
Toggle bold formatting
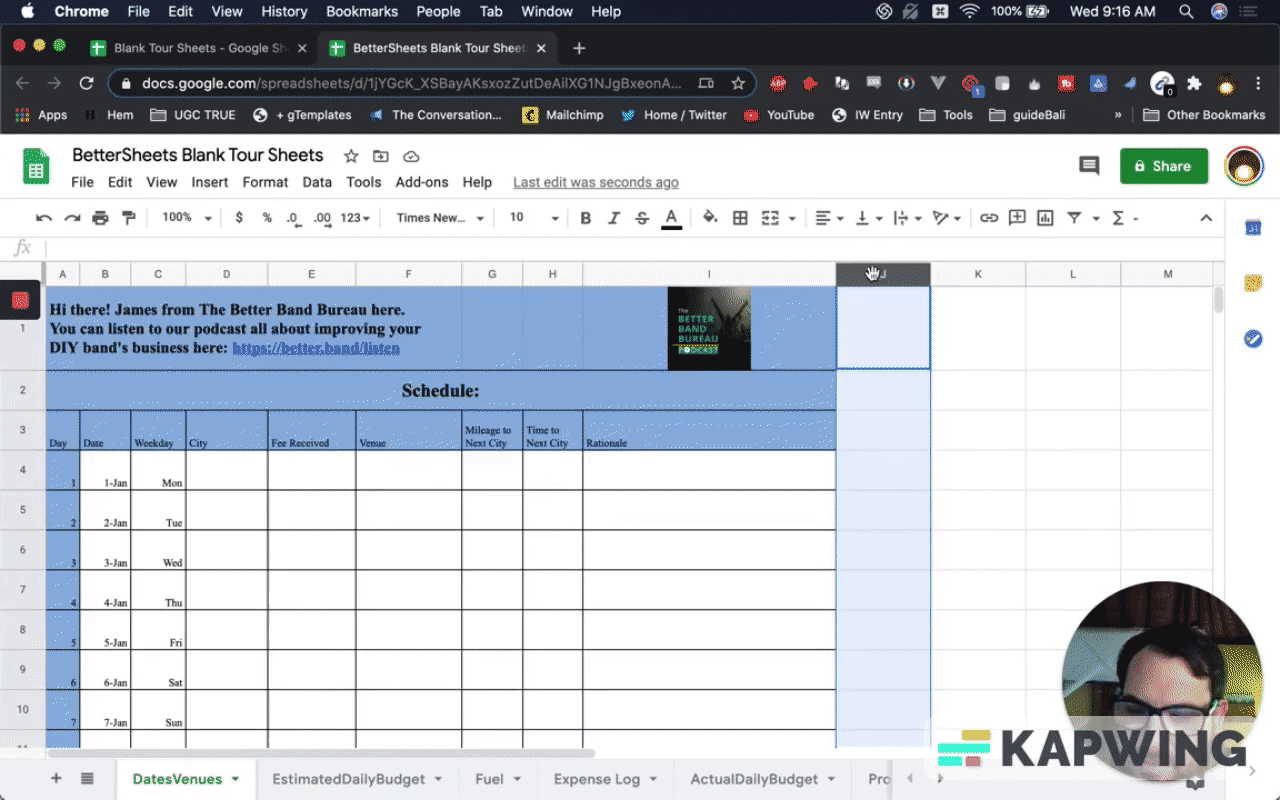click(586, 218)
